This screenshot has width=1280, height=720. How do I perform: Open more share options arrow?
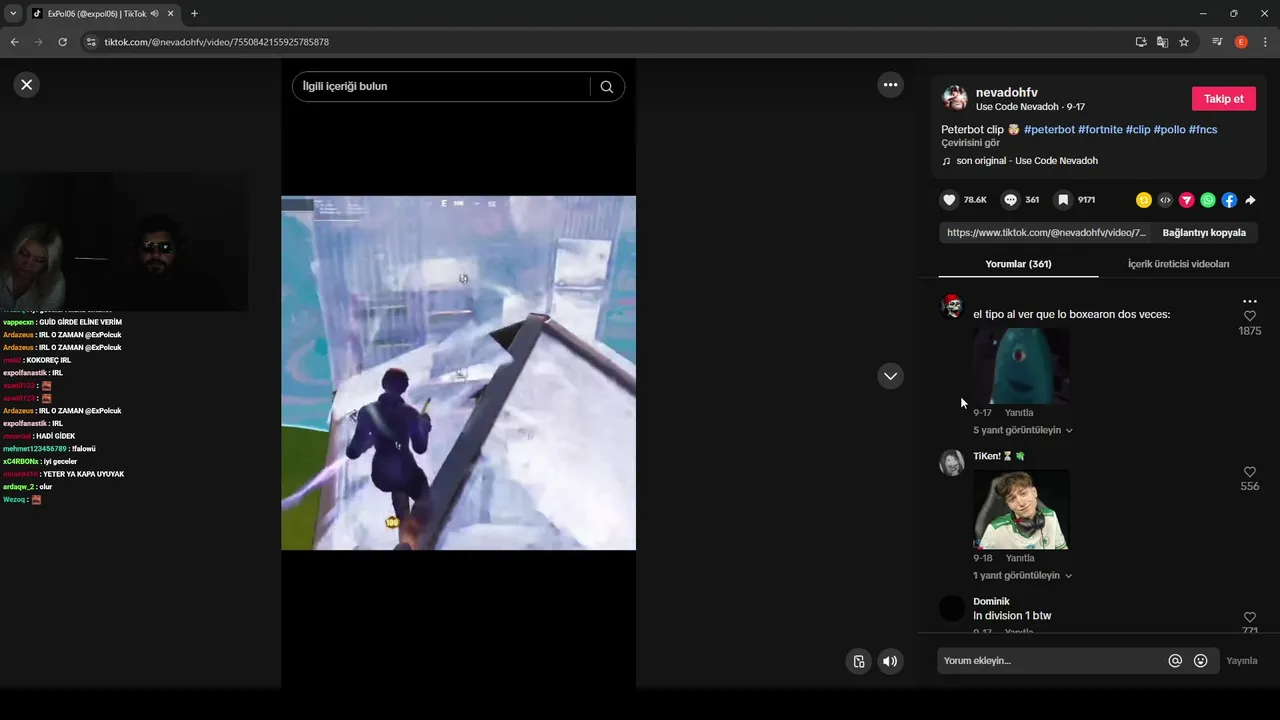[x=1250, y=200]
